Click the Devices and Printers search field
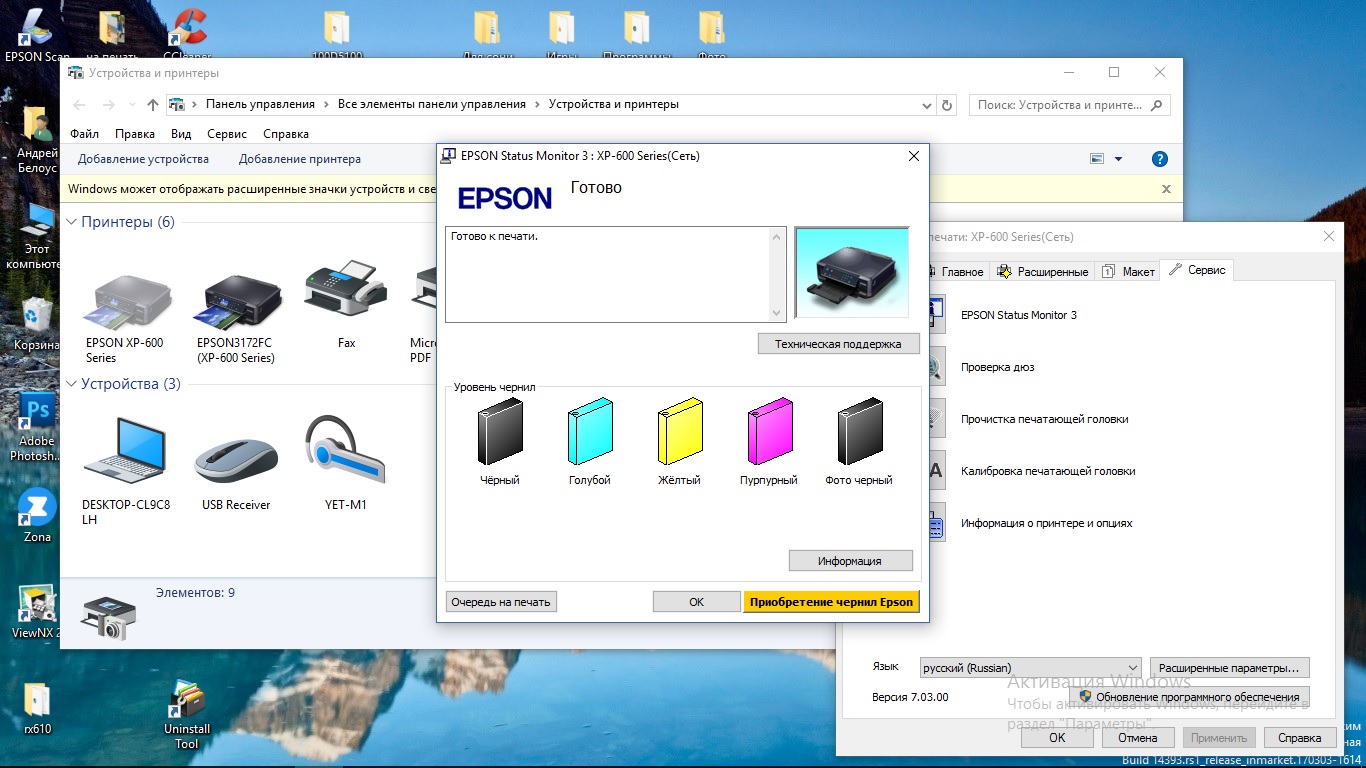This screenshot has width=1366, height=768. coord(1069,104)
